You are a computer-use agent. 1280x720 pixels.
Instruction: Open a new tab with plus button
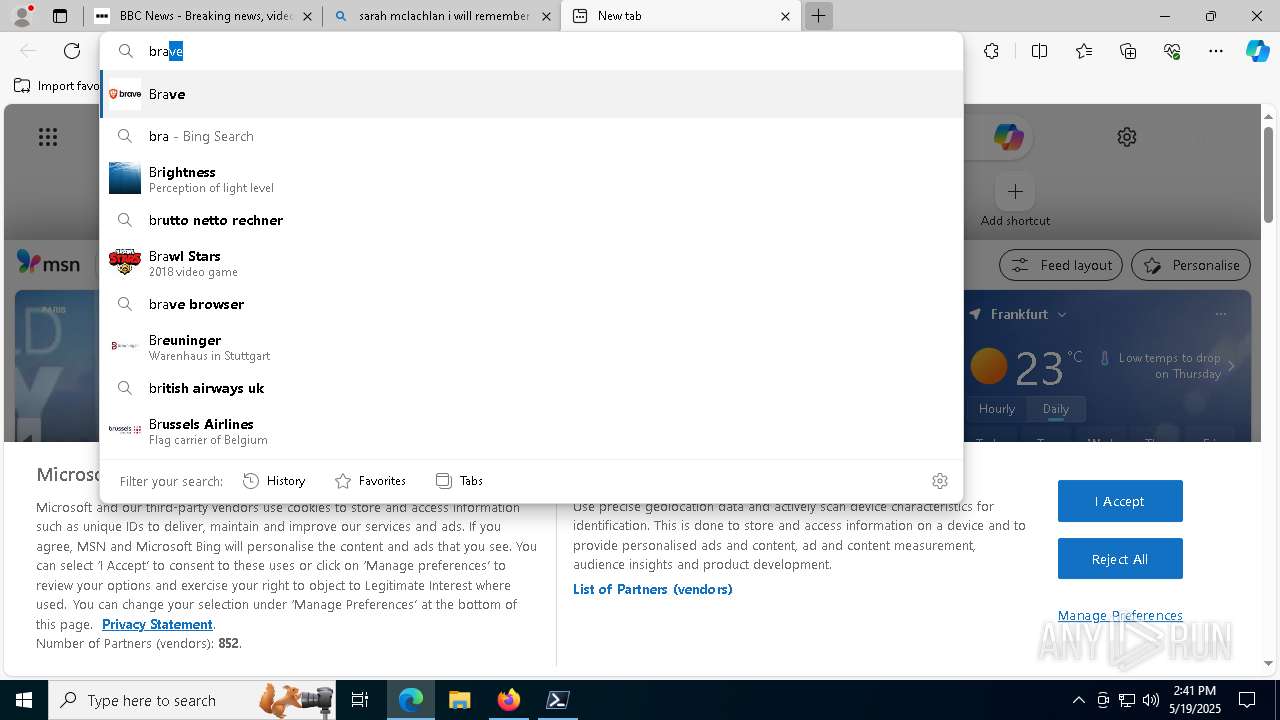tap(818, 16)
